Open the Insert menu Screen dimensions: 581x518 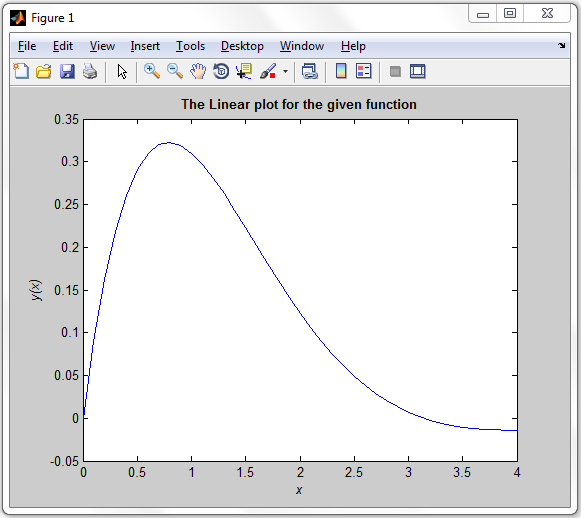[x=145, y=46]
